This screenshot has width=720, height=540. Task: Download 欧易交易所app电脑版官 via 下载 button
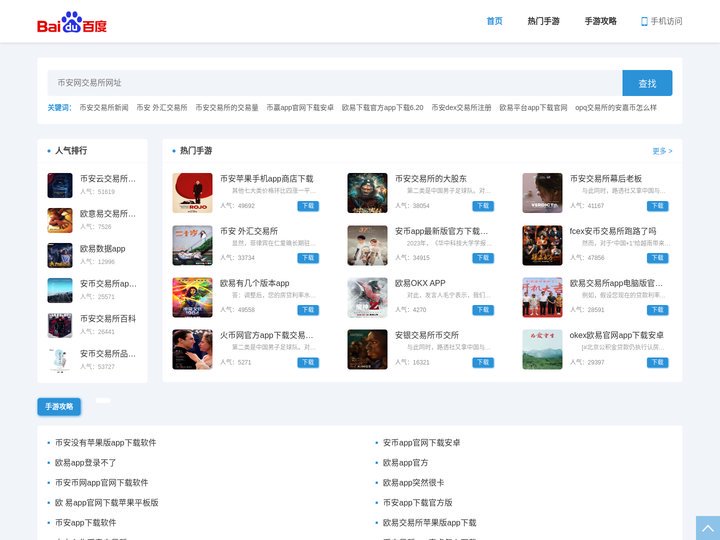coord(658,310)
